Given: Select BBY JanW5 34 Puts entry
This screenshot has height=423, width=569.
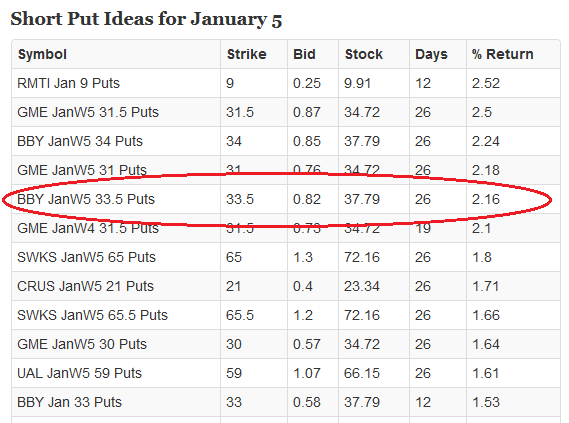Looking at the screenshot, I should (80, 141).
